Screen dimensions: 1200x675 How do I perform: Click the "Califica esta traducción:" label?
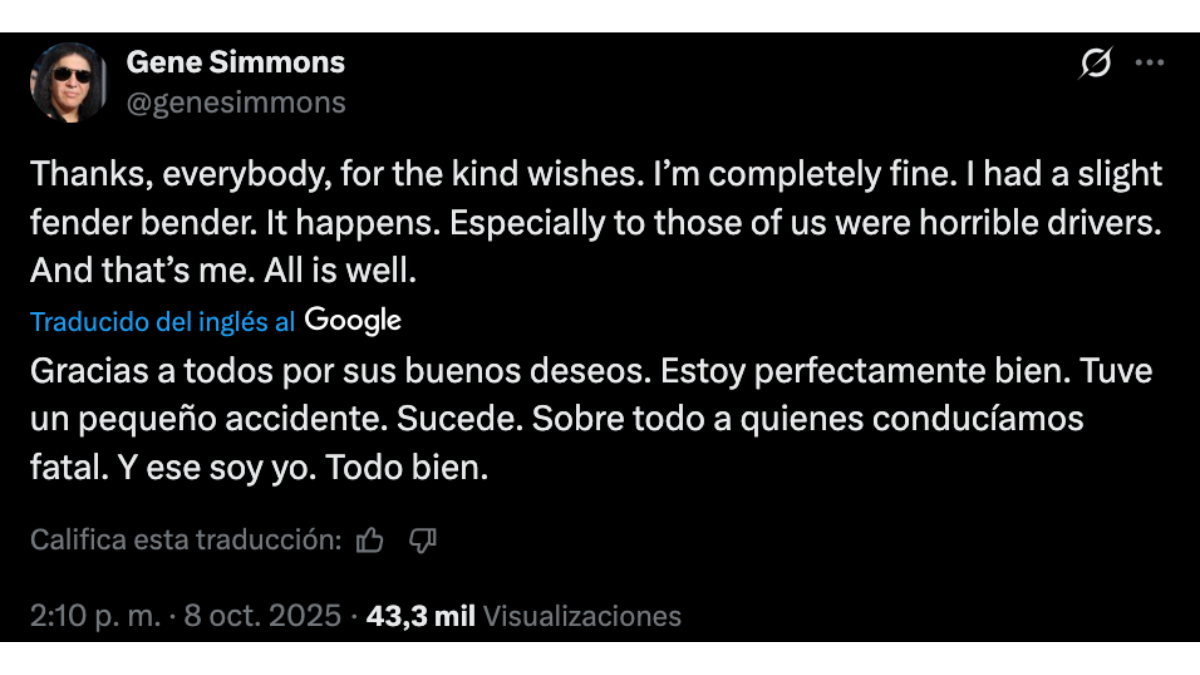click(186, 541)
